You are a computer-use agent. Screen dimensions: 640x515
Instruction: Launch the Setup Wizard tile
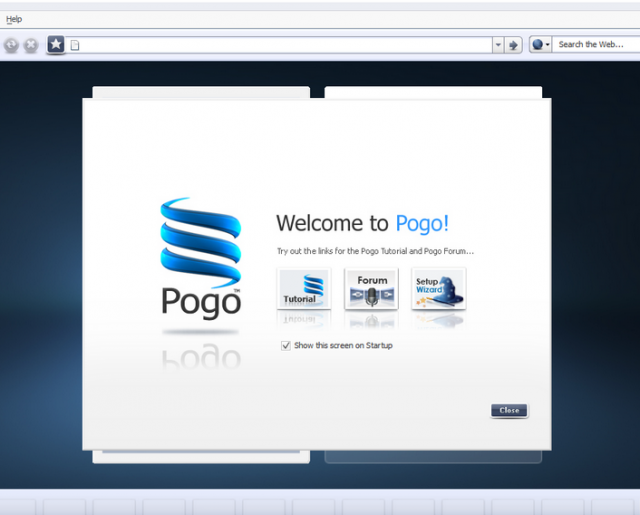click(x=439, y=289)
